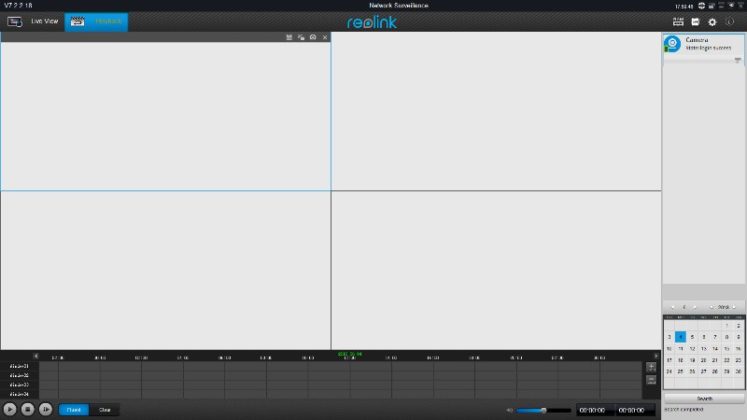The width and height of the screenshot is (747, 420).
Task: Select the Fluent stream quality button
Action: [x=74, y=410]
